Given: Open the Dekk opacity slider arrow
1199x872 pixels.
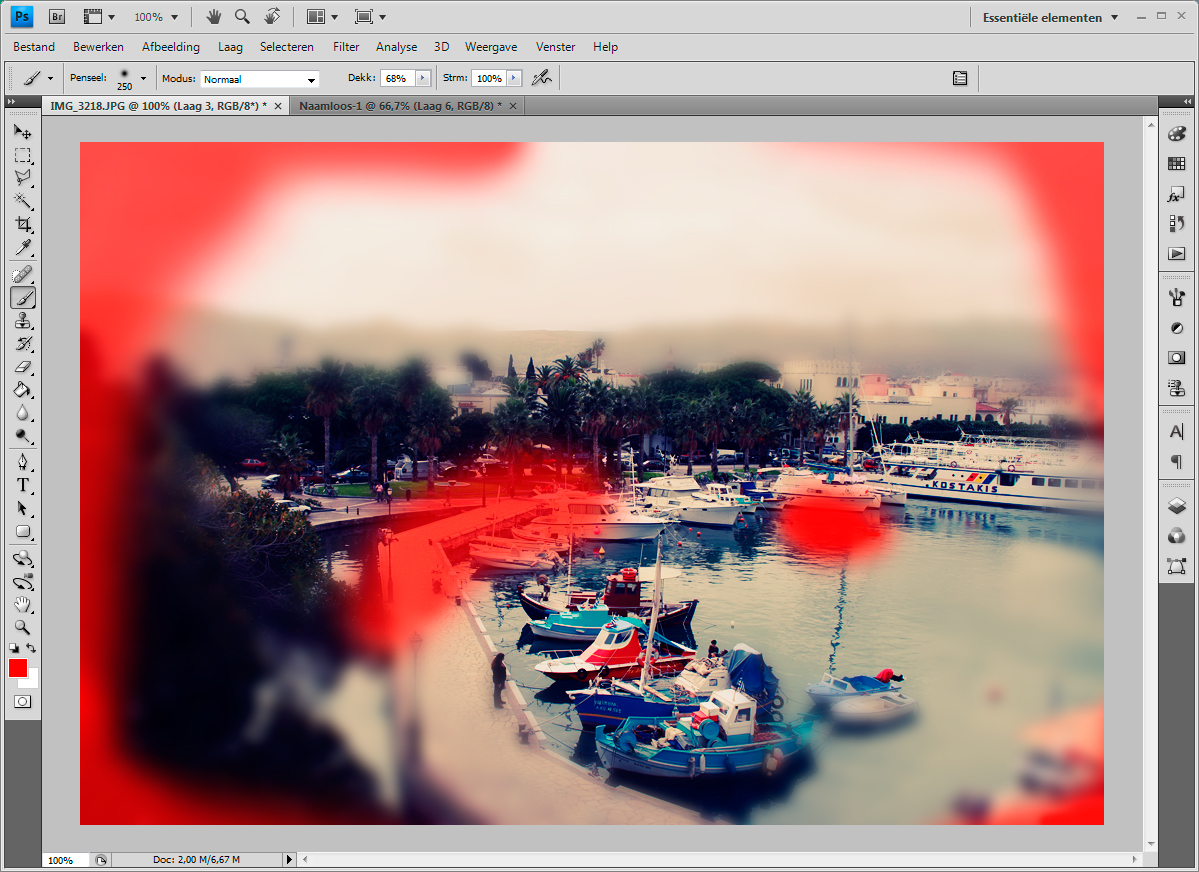Looking at the screenshot, I should [x=423, y=78].
